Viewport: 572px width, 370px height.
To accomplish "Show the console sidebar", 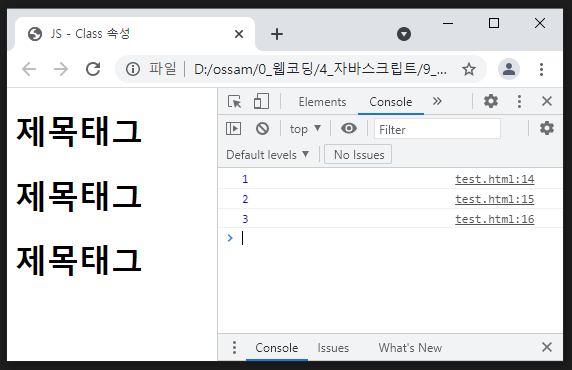I will coord(233,128).
